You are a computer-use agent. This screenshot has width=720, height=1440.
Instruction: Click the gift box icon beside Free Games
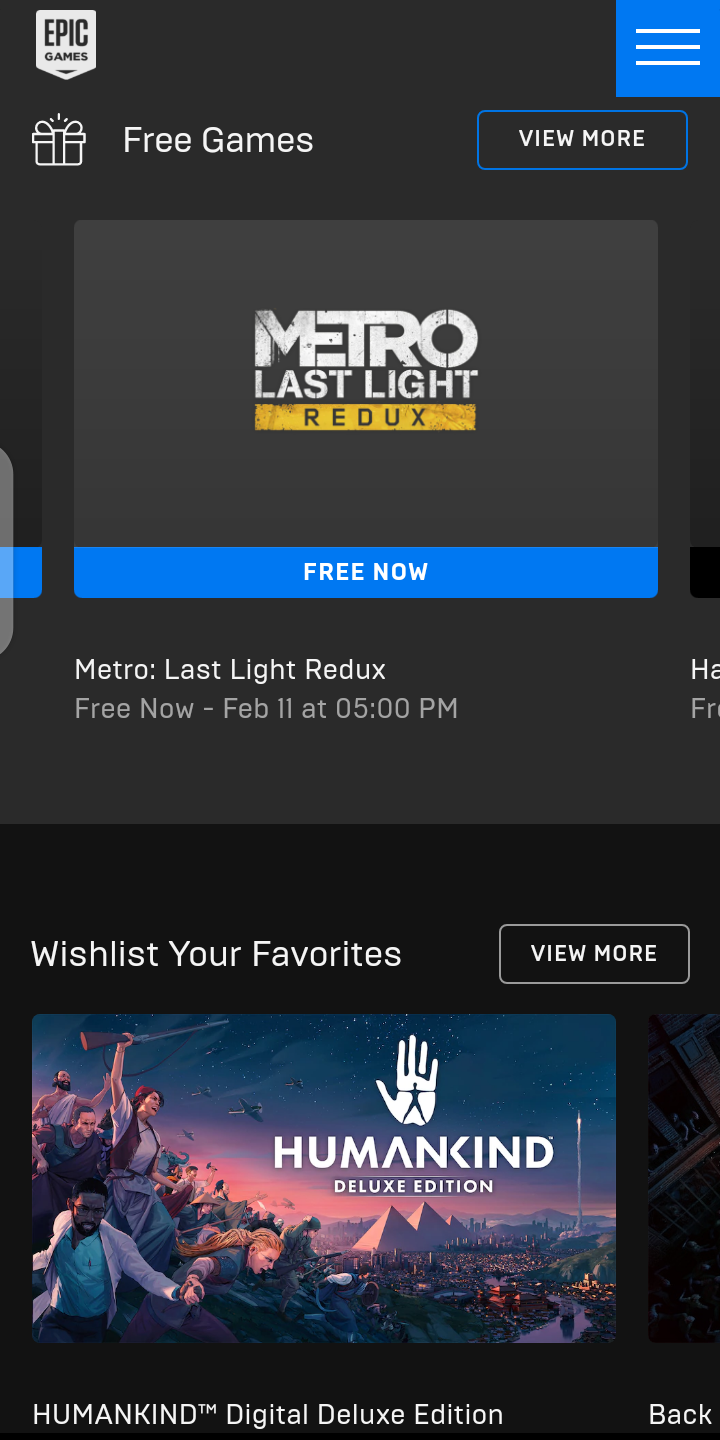point(59,140)
